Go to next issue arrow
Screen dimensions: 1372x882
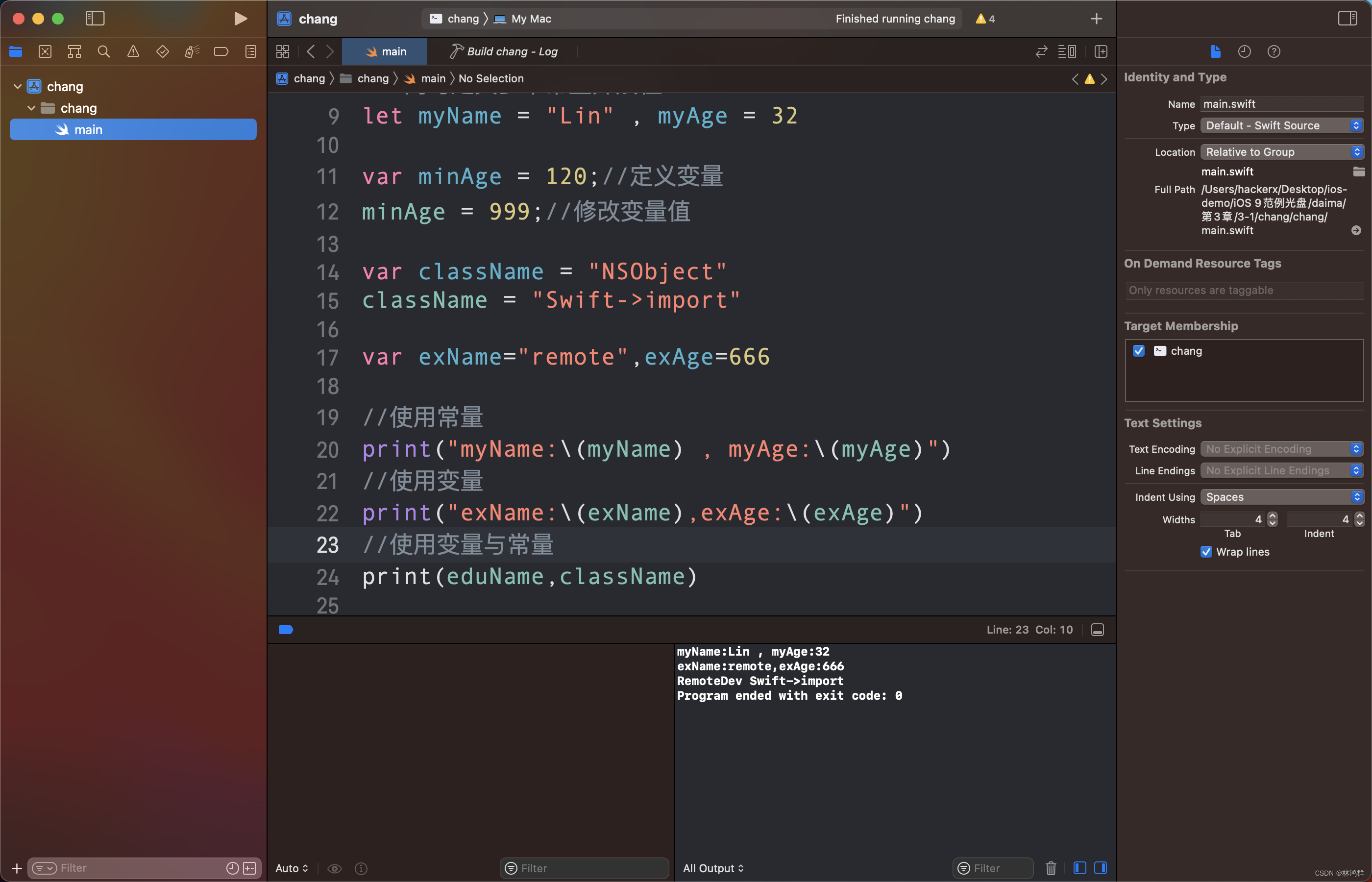point(1104,79)
